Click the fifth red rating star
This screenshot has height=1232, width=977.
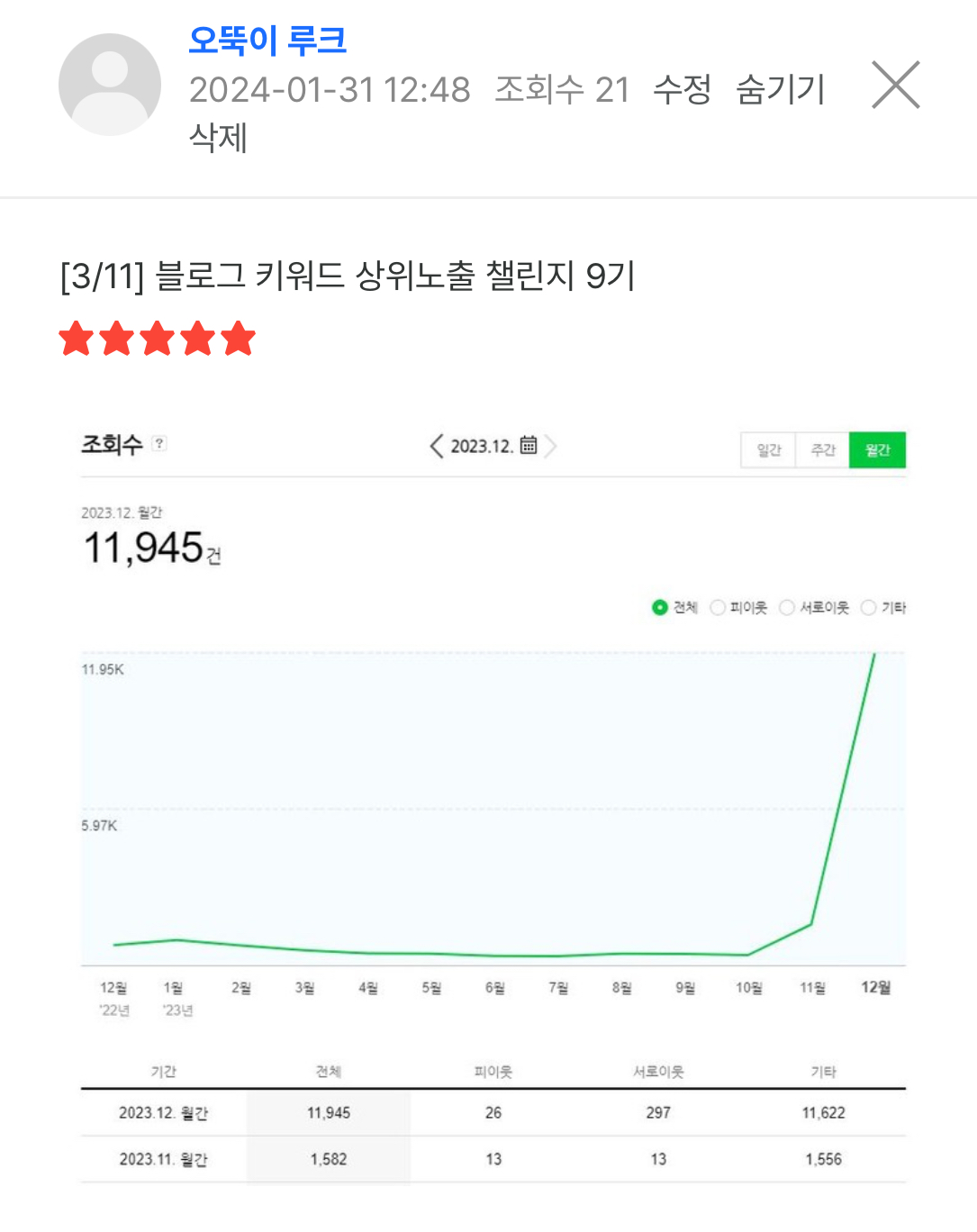238,339
